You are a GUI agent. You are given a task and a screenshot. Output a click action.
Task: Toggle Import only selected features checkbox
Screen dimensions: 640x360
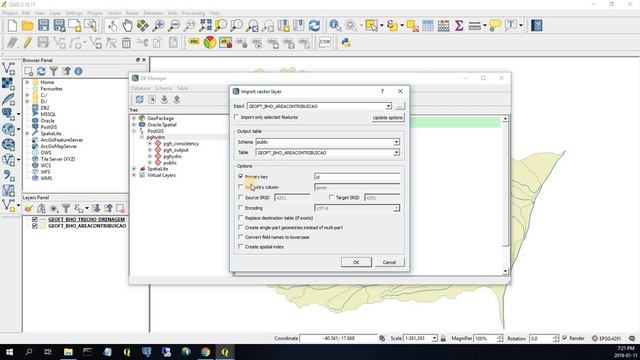pyautogui.click(x=236, y=117)
